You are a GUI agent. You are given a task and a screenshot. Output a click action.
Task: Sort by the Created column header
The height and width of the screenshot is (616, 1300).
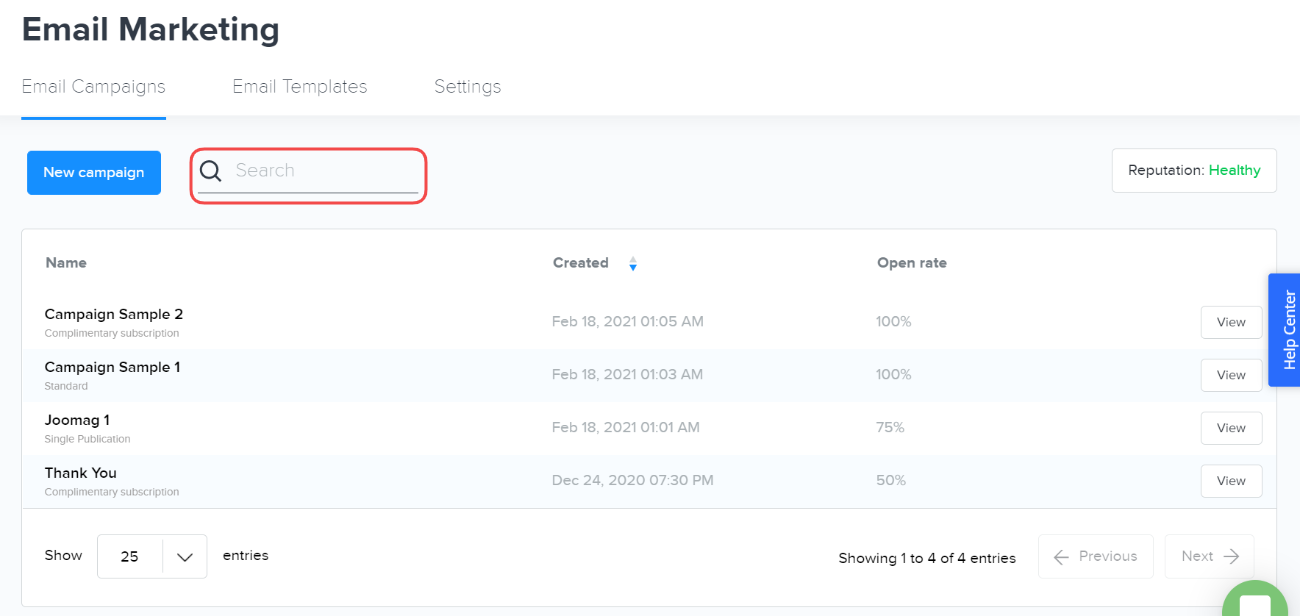pyautogui.click(x=580, y=263)
